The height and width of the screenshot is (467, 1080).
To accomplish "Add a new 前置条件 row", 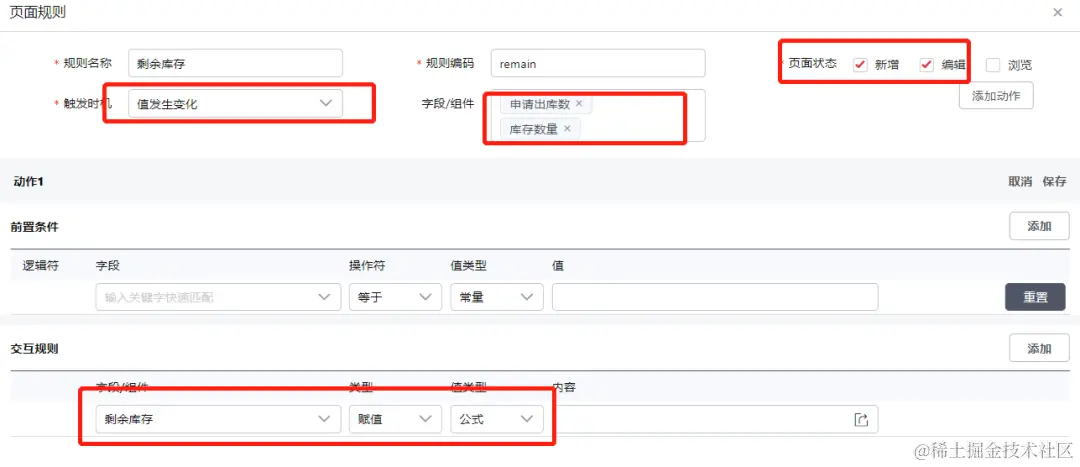I will coord(1039,226).
